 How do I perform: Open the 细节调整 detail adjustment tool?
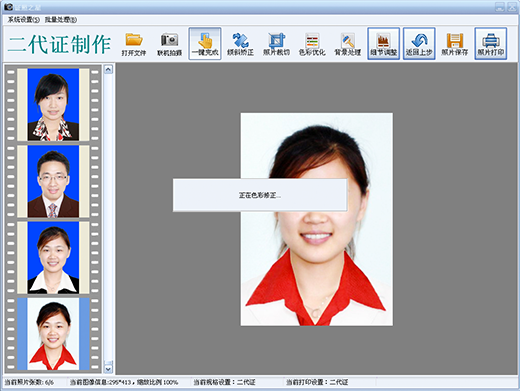point(383,44)
